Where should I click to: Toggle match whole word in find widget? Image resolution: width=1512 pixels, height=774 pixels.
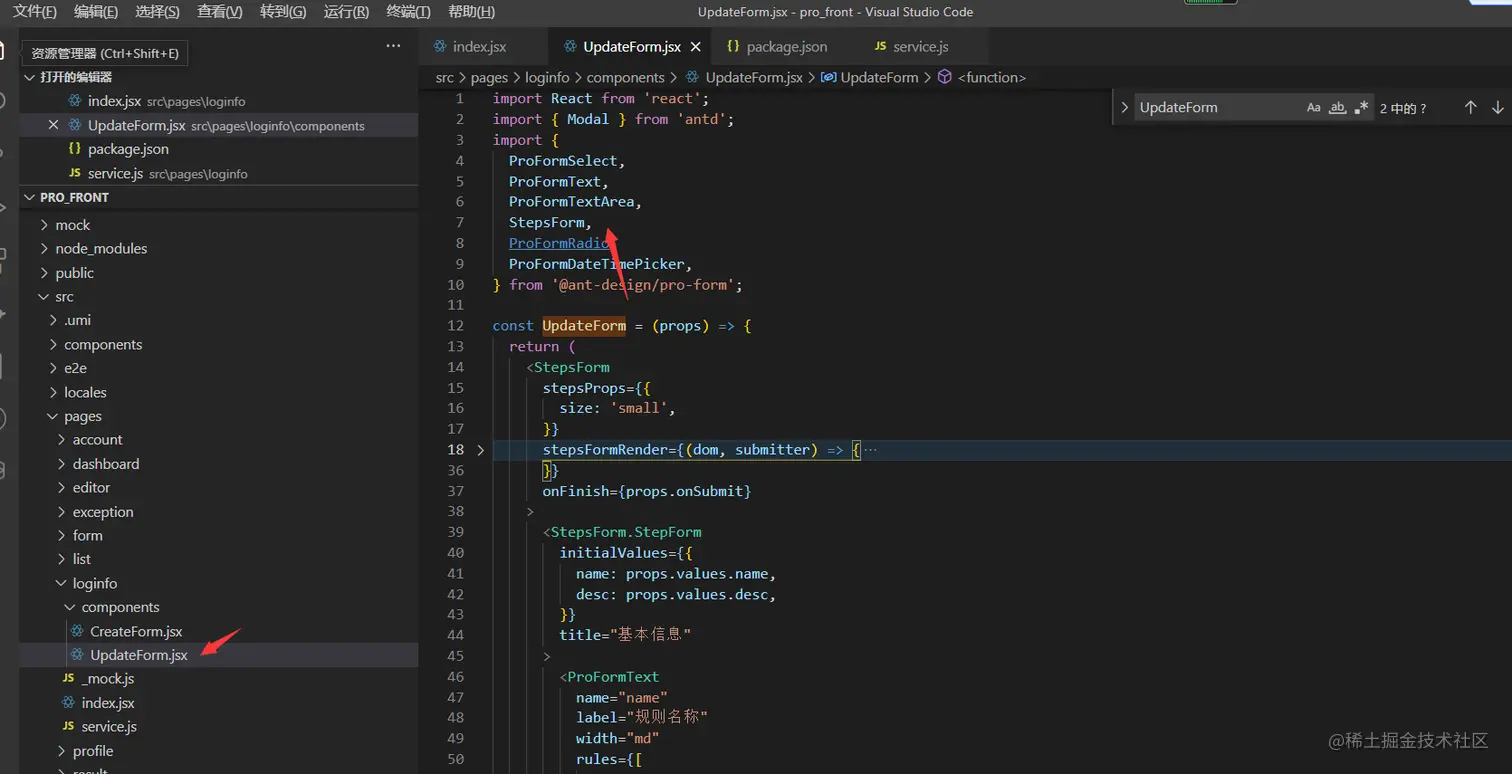[1337, 108]
